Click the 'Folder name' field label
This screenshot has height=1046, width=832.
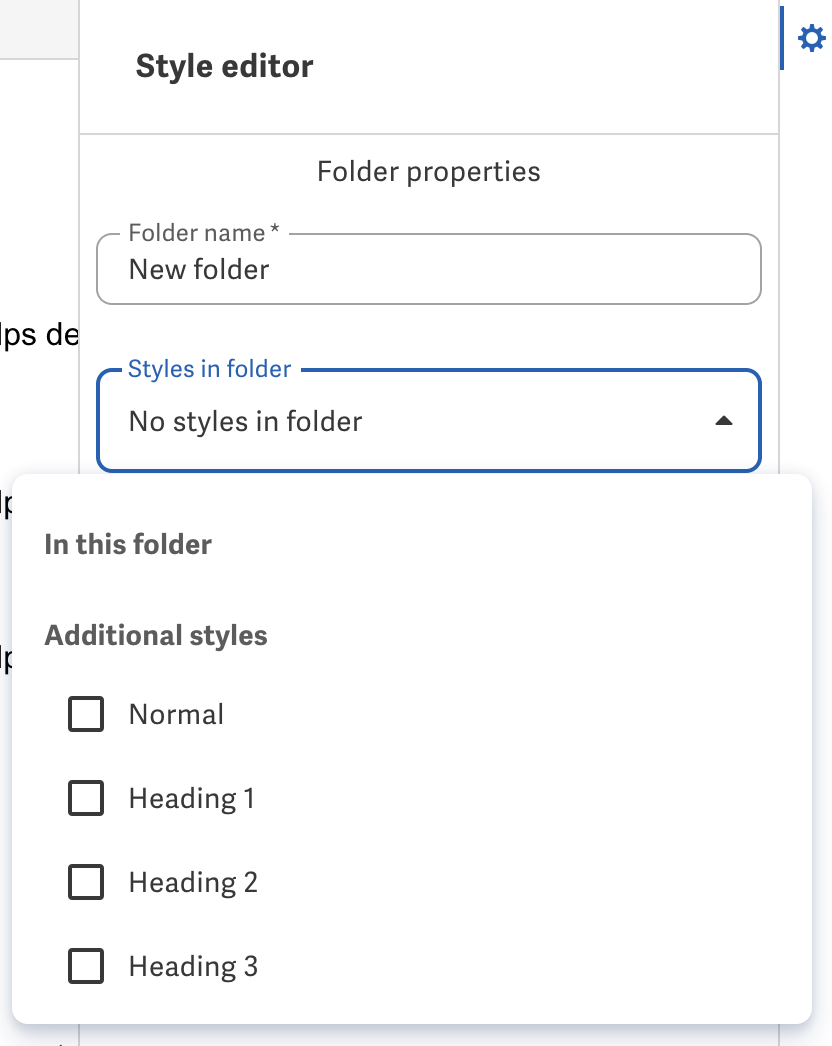pyautogui.click(x=203, y=233)
